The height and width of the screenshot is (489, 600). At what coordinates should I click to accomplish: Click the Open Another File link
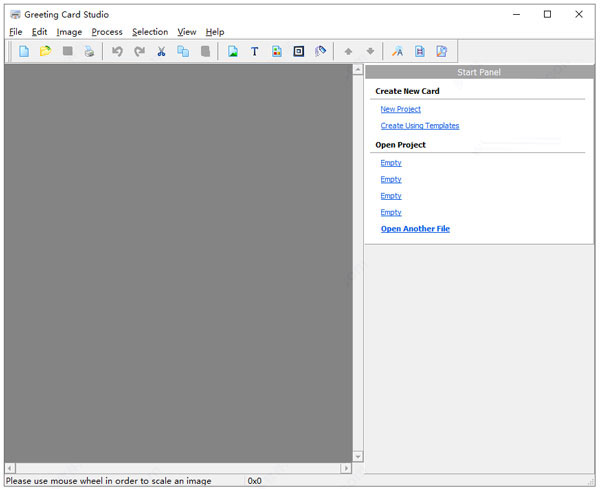(x=415, y=229)
